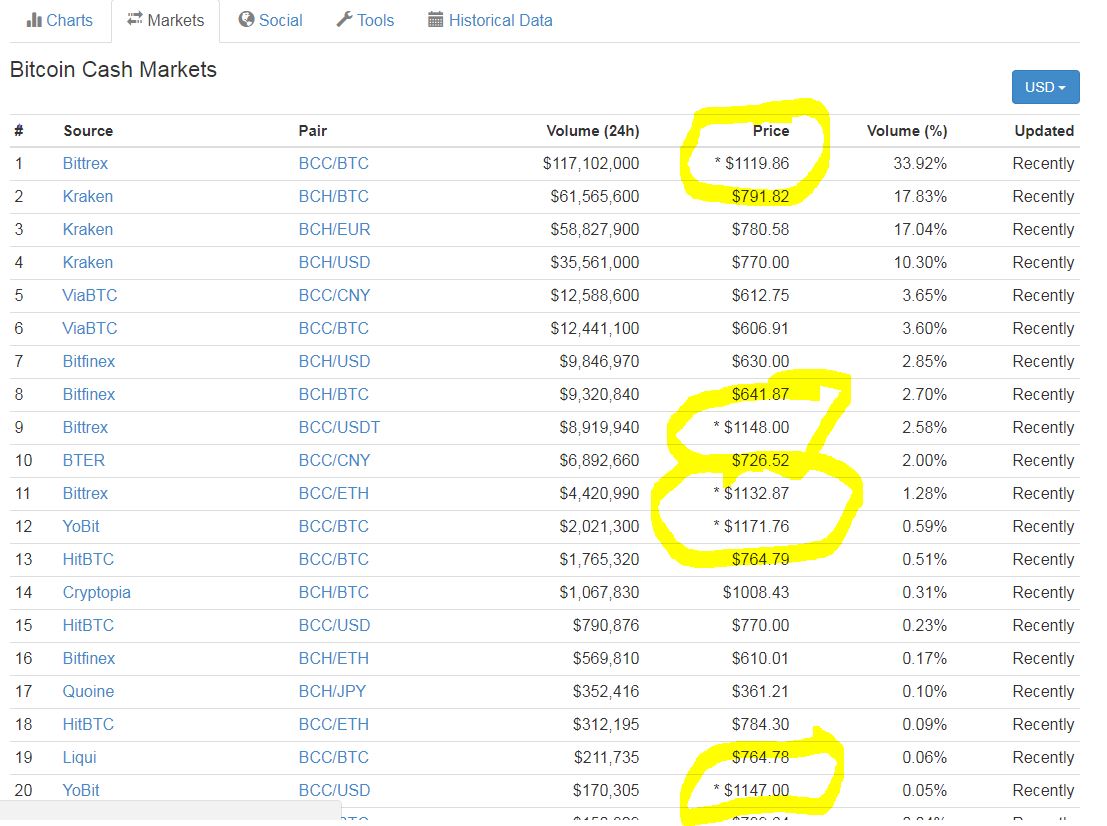1107x826 pixels.
Task: Click the Pair column header
Action: click(312, 131)
